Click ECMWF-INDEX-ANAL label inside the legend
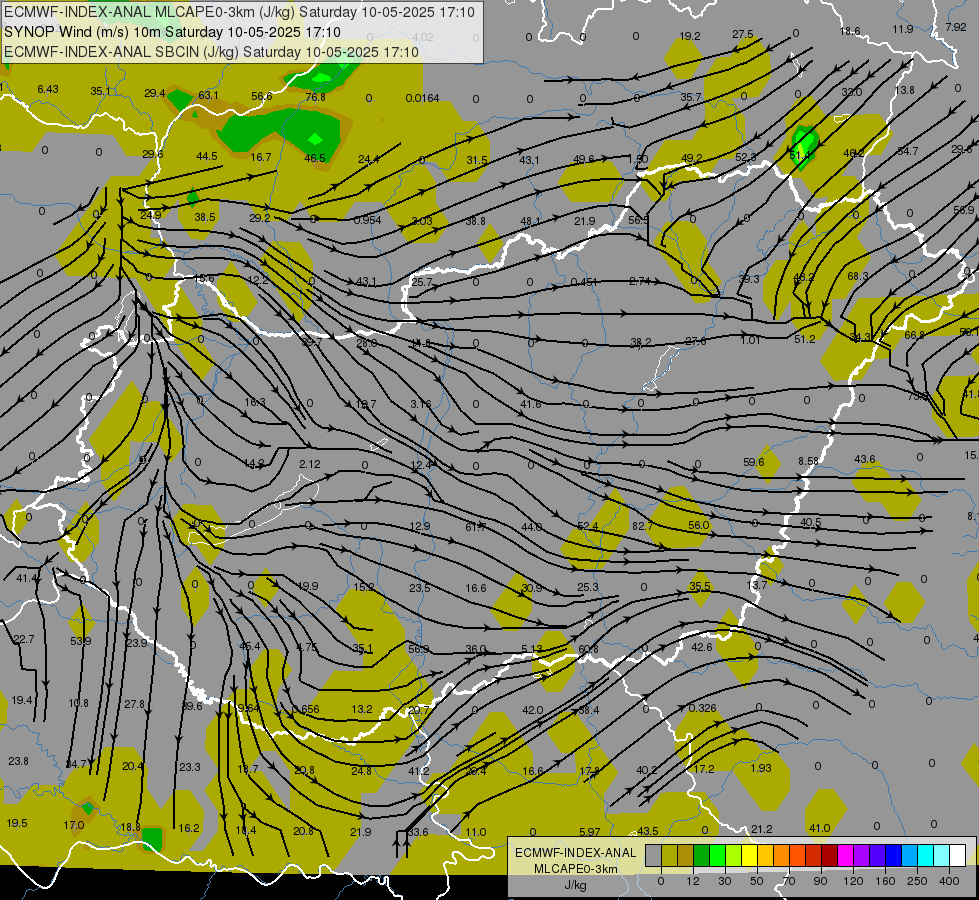 click(576, 853)
